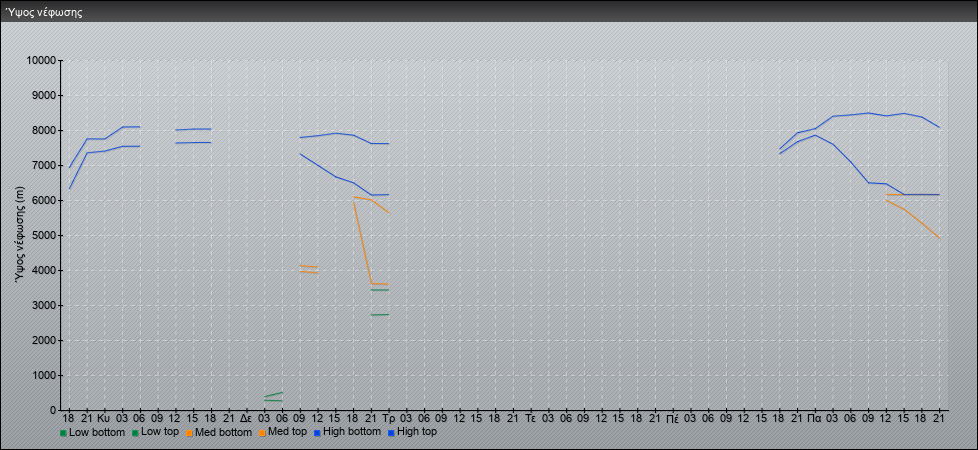978x450 pixels.
Task: Click the 0 value at the height axis origin
Action: (52, 411)
